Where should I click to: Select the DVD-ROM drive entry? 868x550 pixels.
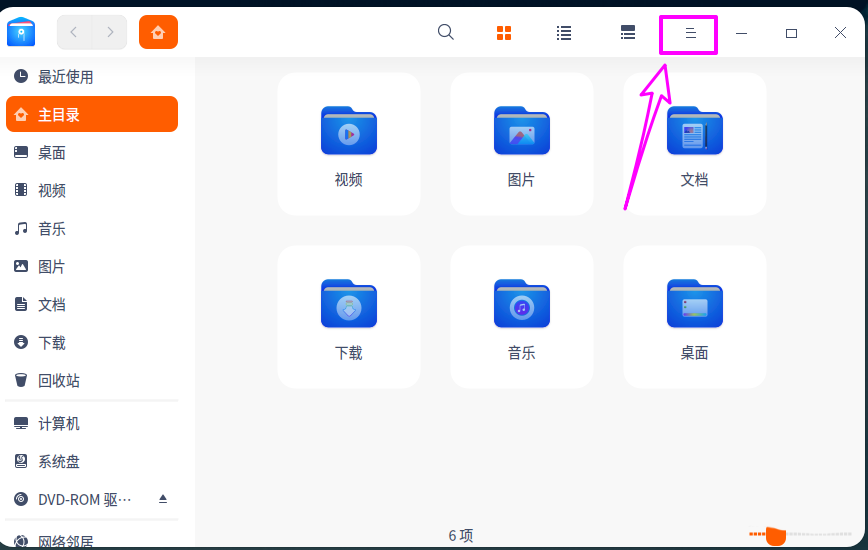click(92, 500)
